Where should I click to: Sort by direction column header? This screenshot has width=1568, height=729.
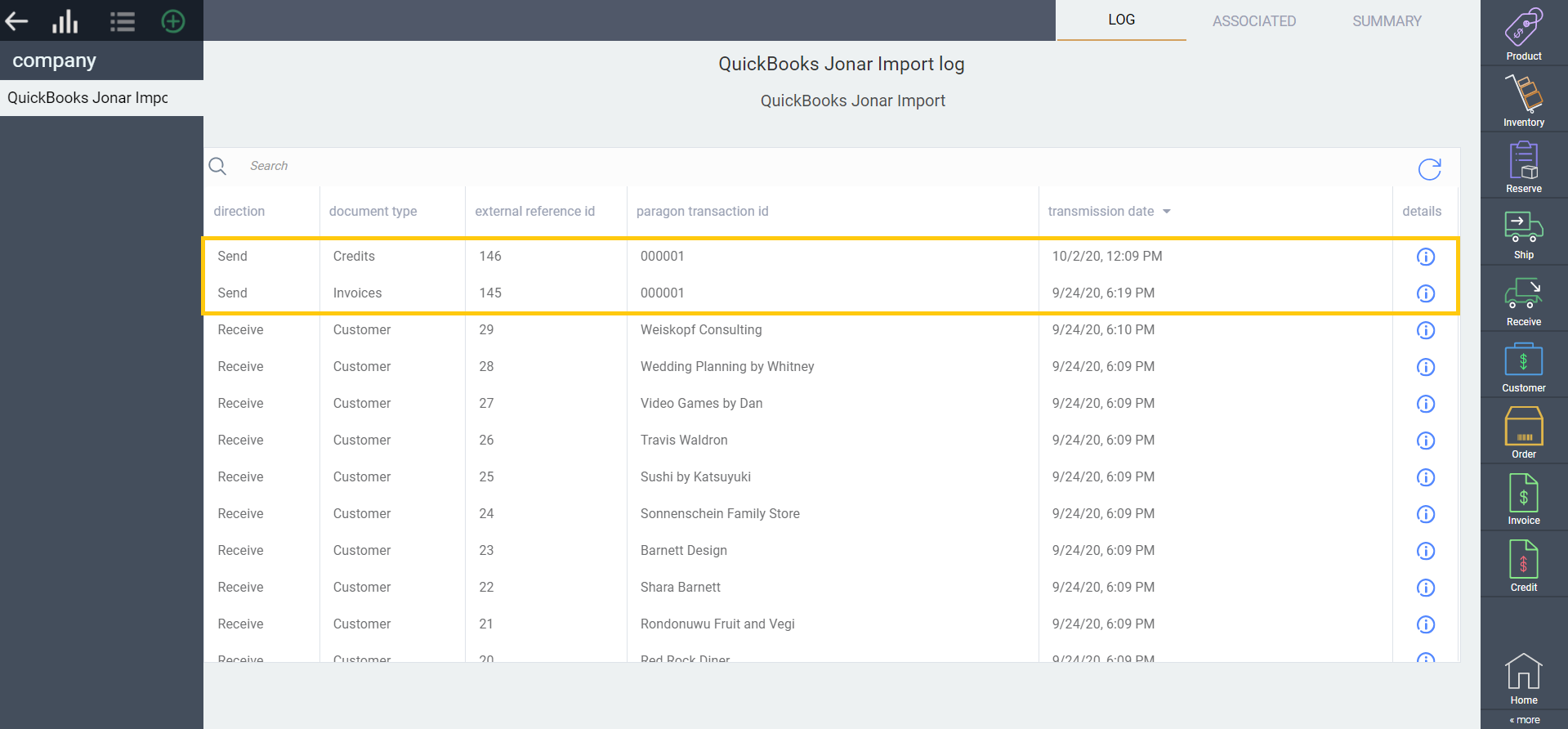239,211
